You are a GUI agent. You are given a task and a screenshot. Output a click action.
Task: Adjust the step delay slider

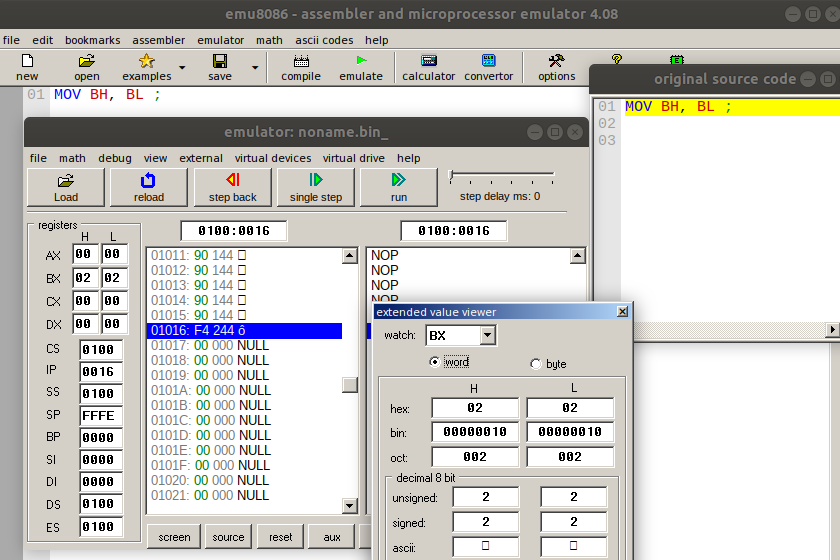click(x=453, y=177)
